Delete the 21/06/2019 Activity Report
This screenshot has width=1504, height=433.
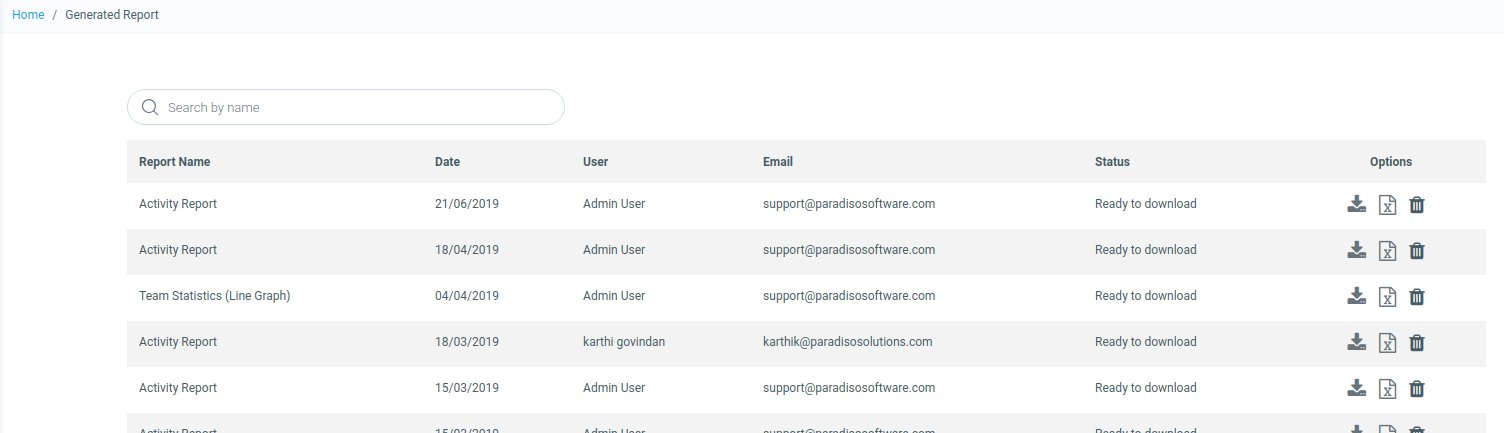(1417, 205)
